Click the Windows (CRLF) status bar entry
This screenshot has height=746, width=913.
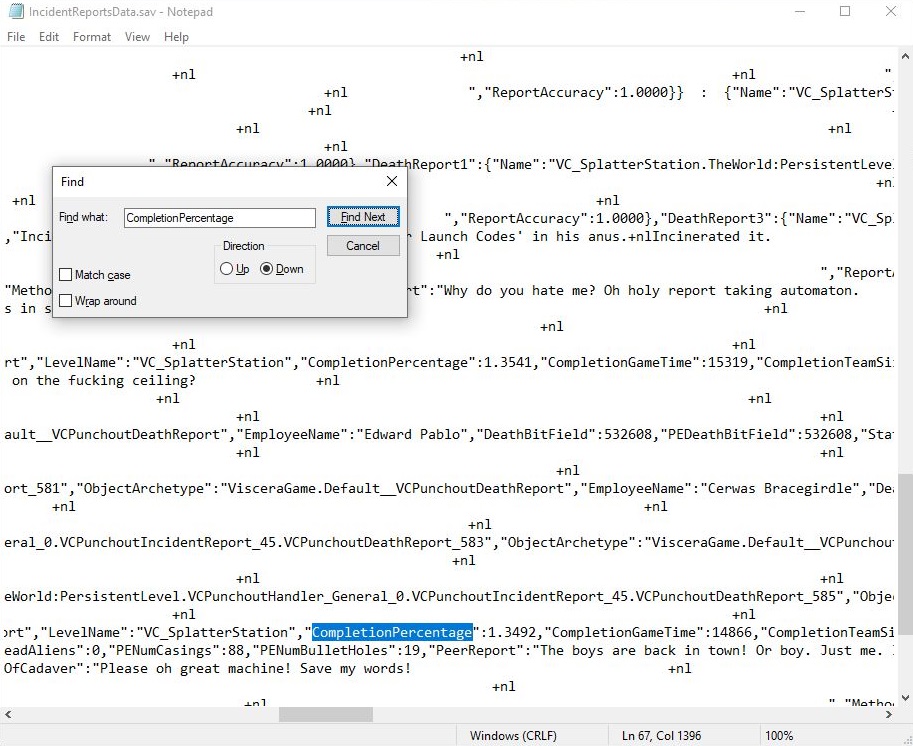[513, 736]
